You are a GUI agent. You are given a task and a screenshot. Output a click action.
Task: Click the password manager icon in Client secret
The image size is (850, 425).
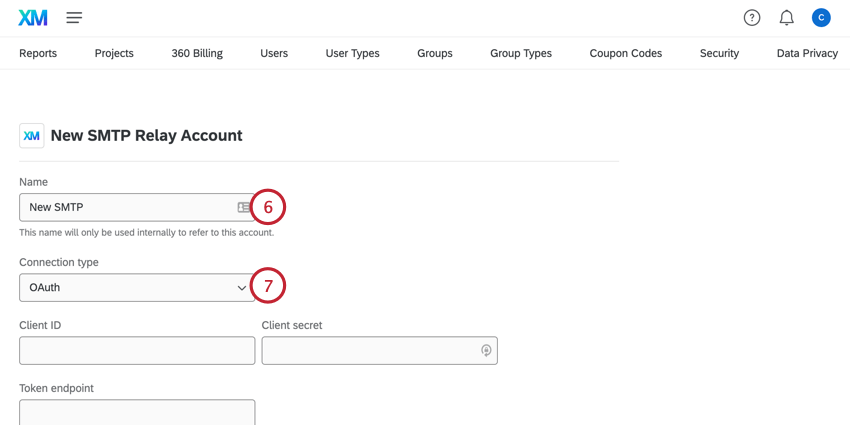click(x=486, y=350)
